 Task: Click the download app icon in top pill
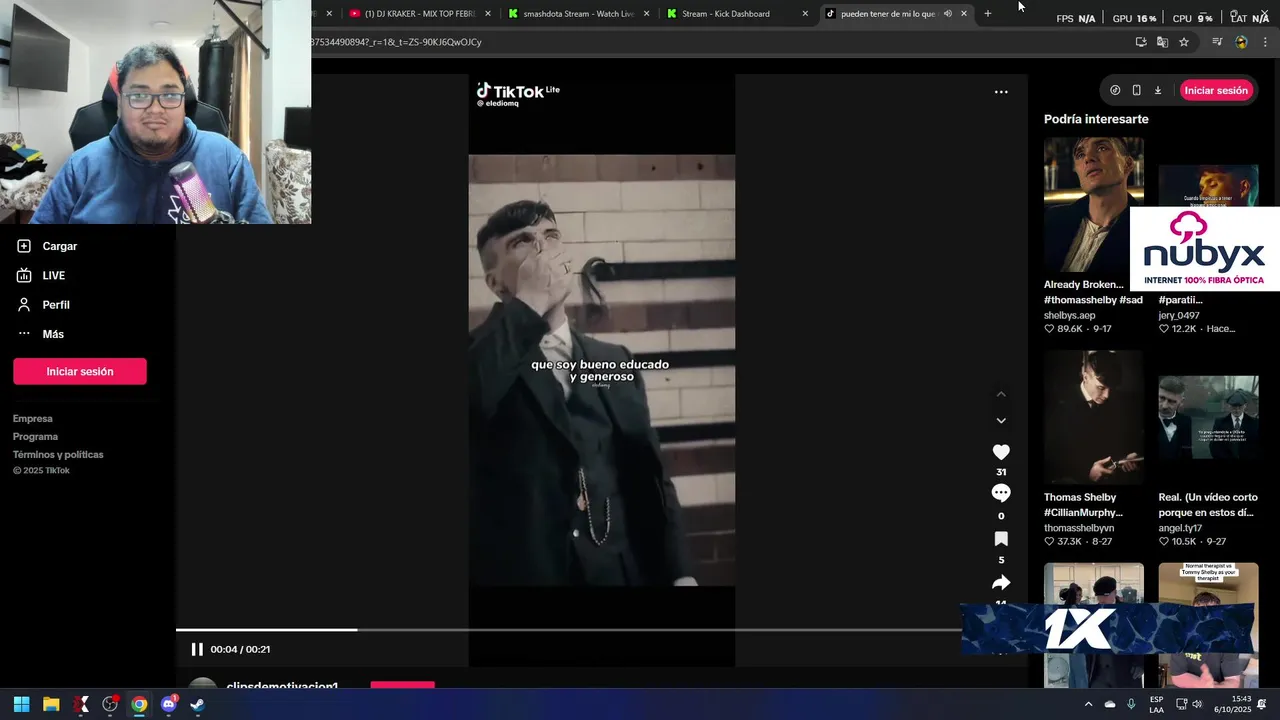point(1158,90)
